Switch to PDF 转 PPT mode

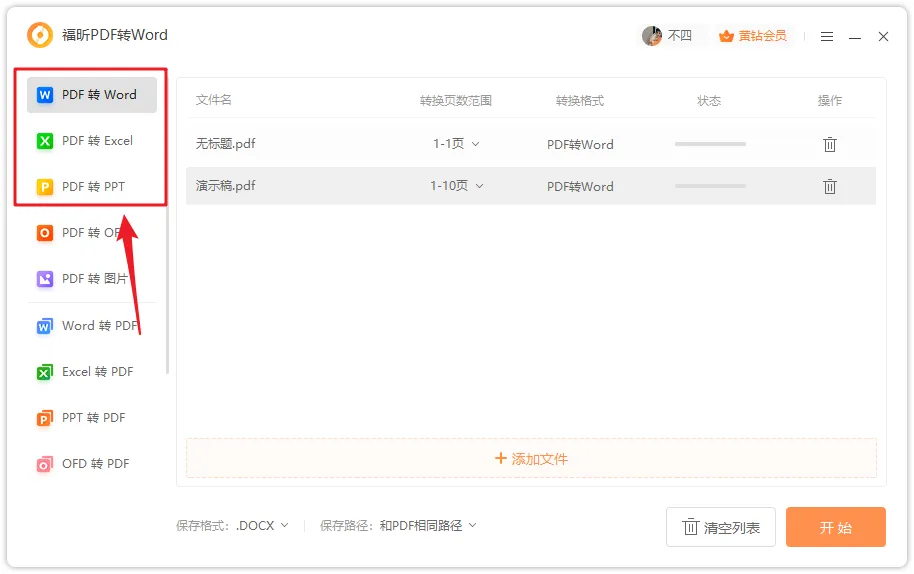[x=92, y=187]
